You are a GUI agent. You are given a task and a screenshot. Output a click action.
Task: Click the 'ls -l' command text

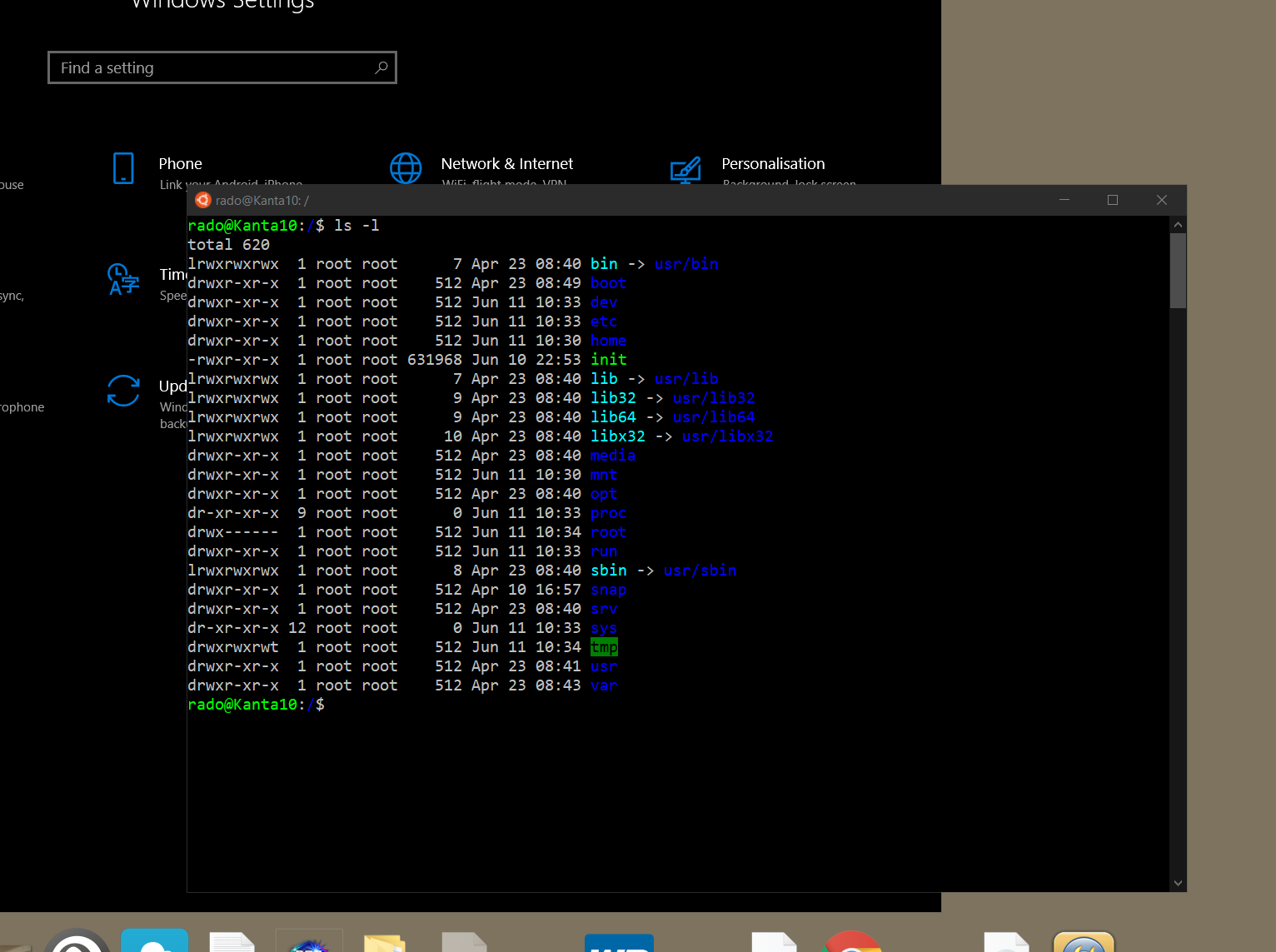[x=356, y=225]
